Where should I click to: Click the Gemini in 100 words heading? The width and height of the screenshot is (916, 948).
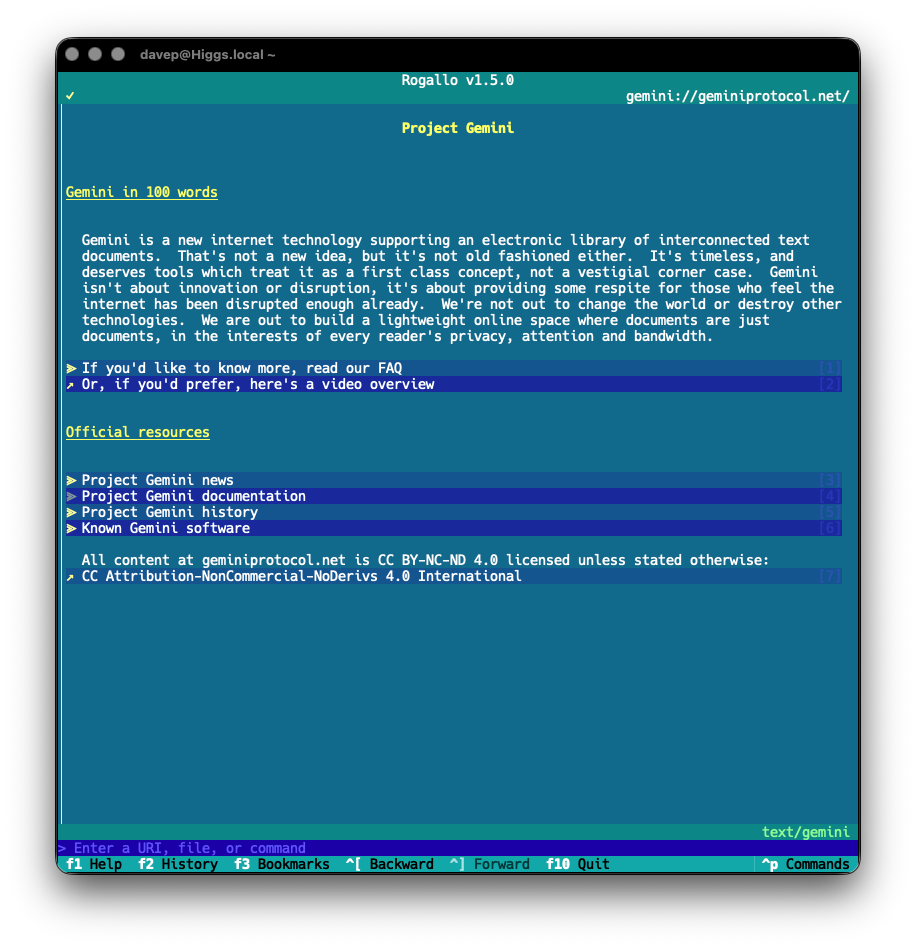(141, 192)
